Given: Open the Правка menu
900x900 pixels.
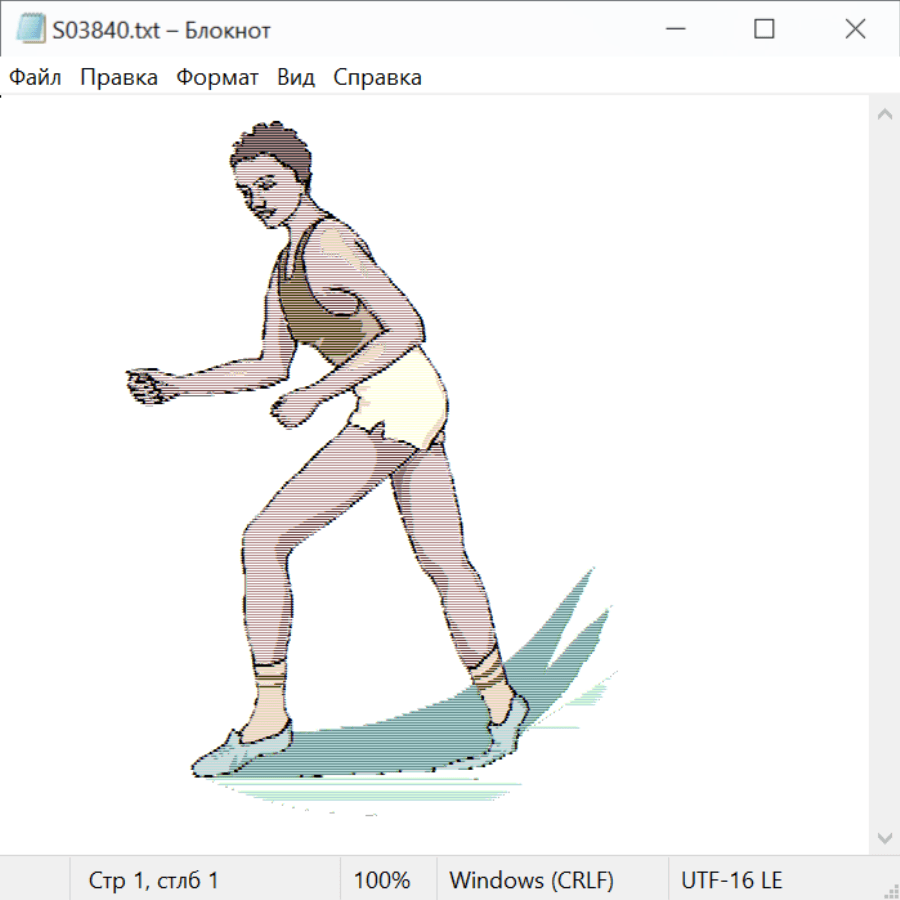Looking at the screenshot, I should pyautogui.click(x=119, y=78).
